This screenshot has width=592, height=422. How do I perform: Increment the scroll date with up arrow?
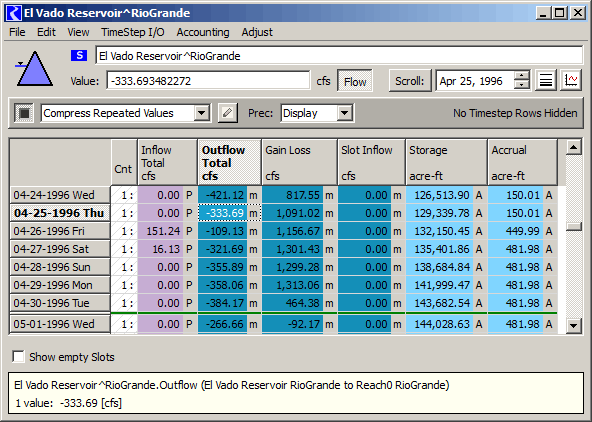click(522, 76)
